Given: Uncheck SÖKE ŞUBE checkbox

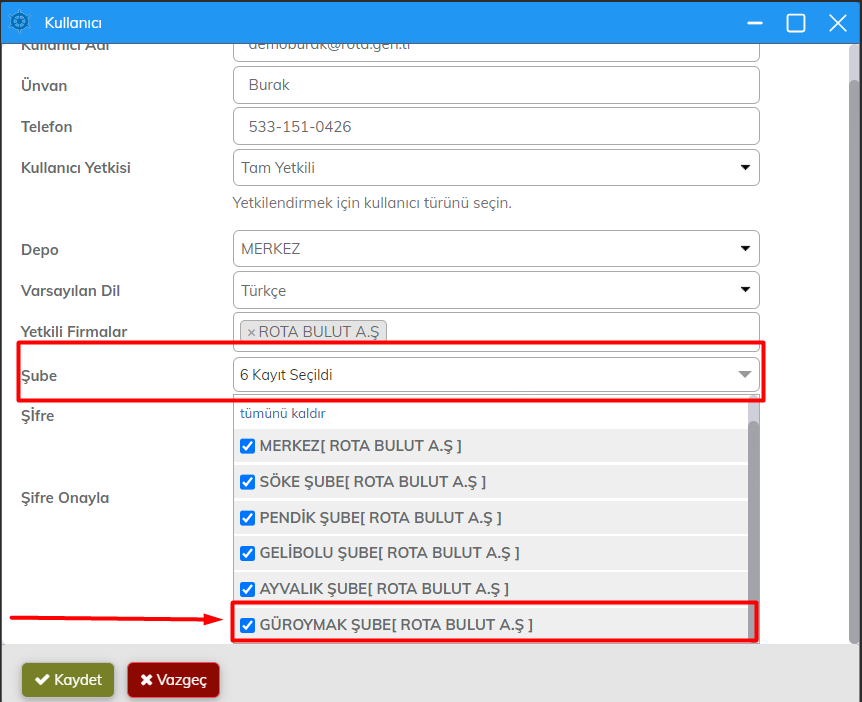Looking at the screenshot, I should click(x=248, y=482).
